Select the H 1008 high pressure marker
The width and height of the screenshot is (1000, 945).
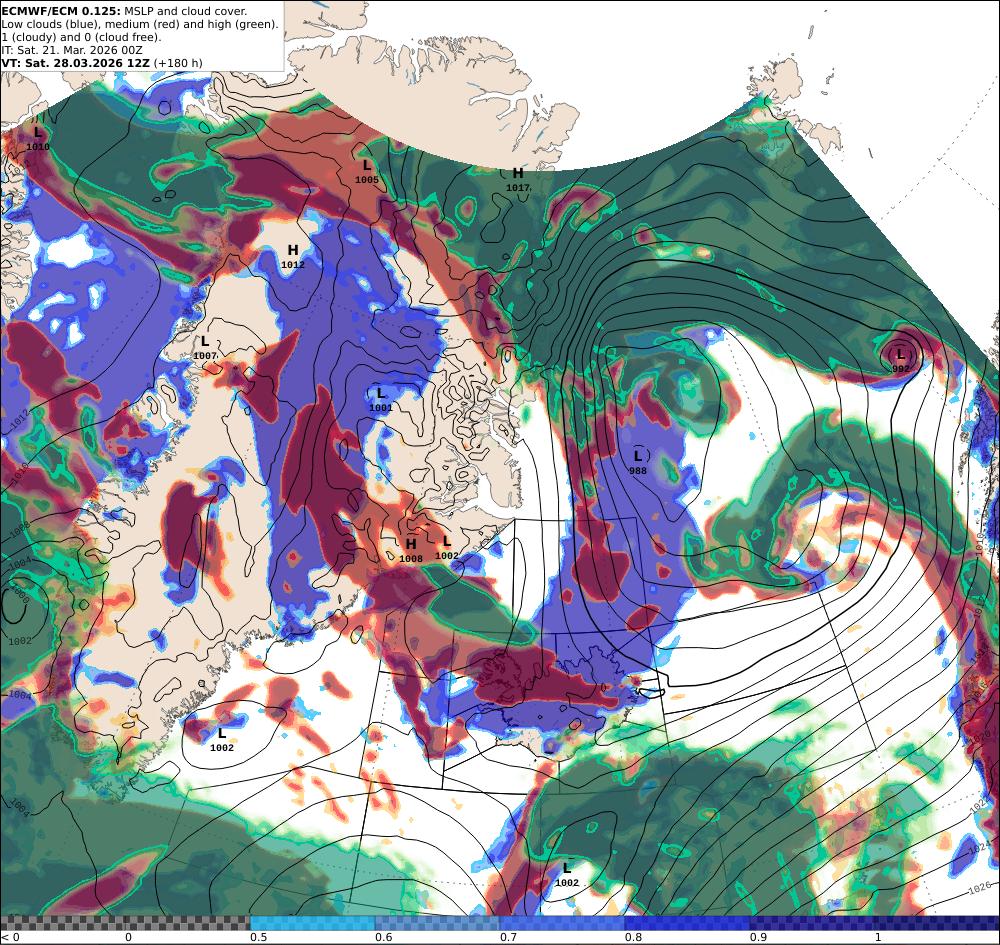pos(411,550)
